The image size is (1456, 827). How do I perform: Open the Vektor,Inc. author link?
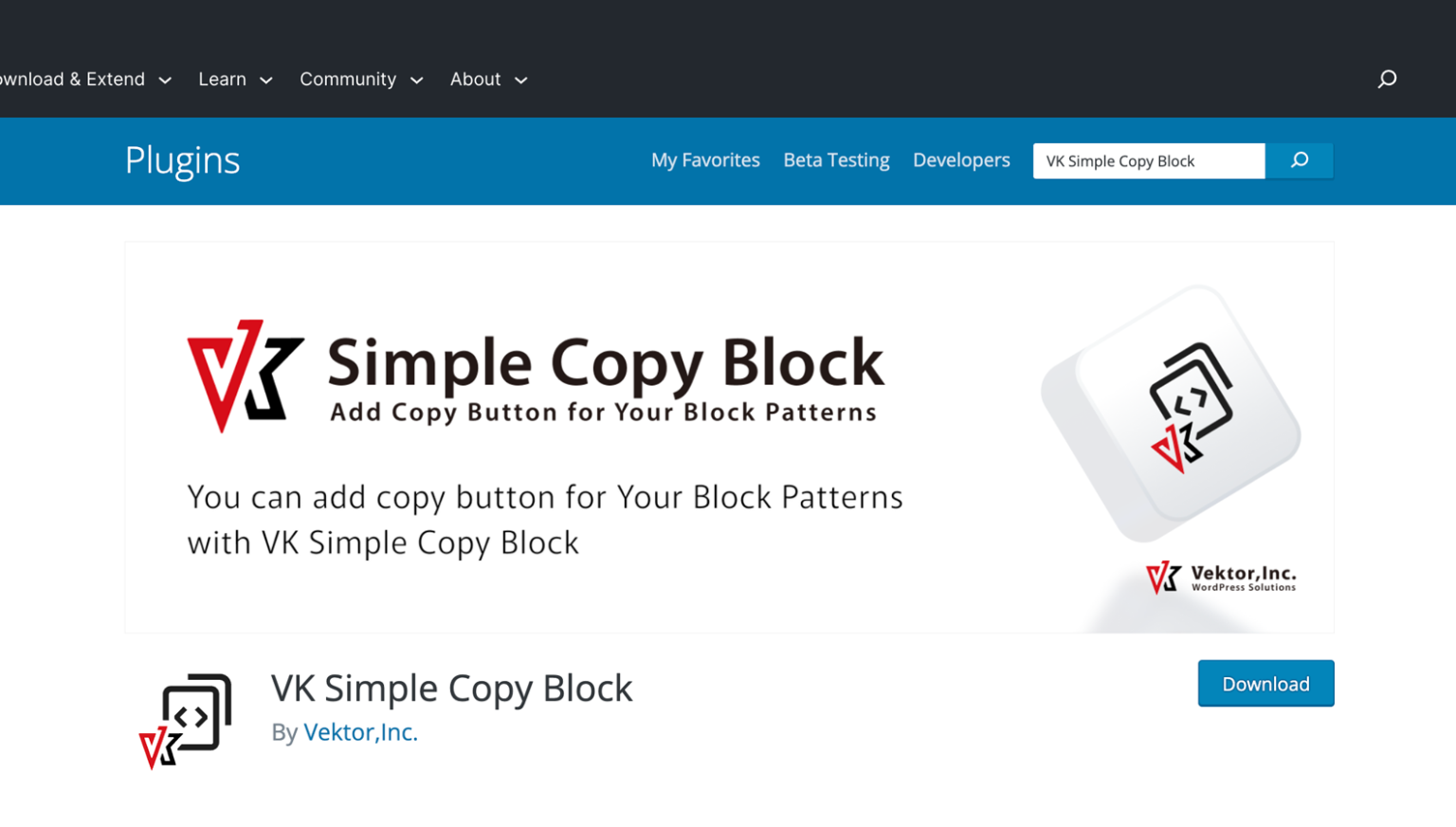coord(360,732)
